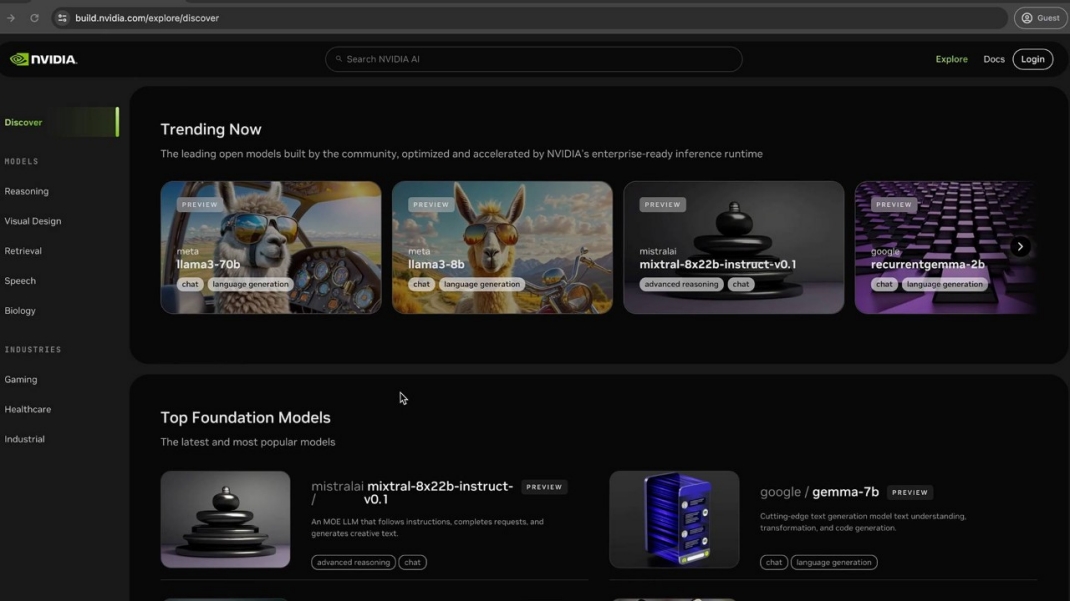Screen dimensions: 1070x601
Task: Open the mixtral-8x22b-instruct-v0.1 trending card
Action: pyautogui.click(x=733, y=247)
